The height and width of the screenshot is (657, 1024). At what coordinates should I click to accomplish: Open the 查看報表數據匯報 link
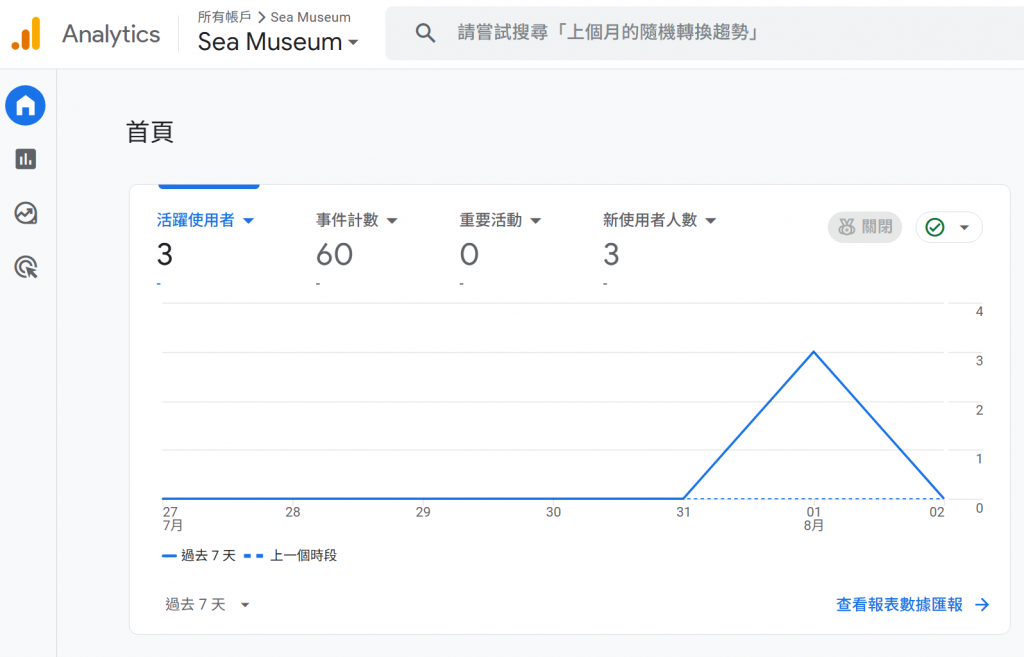click(x=899, y=604)
